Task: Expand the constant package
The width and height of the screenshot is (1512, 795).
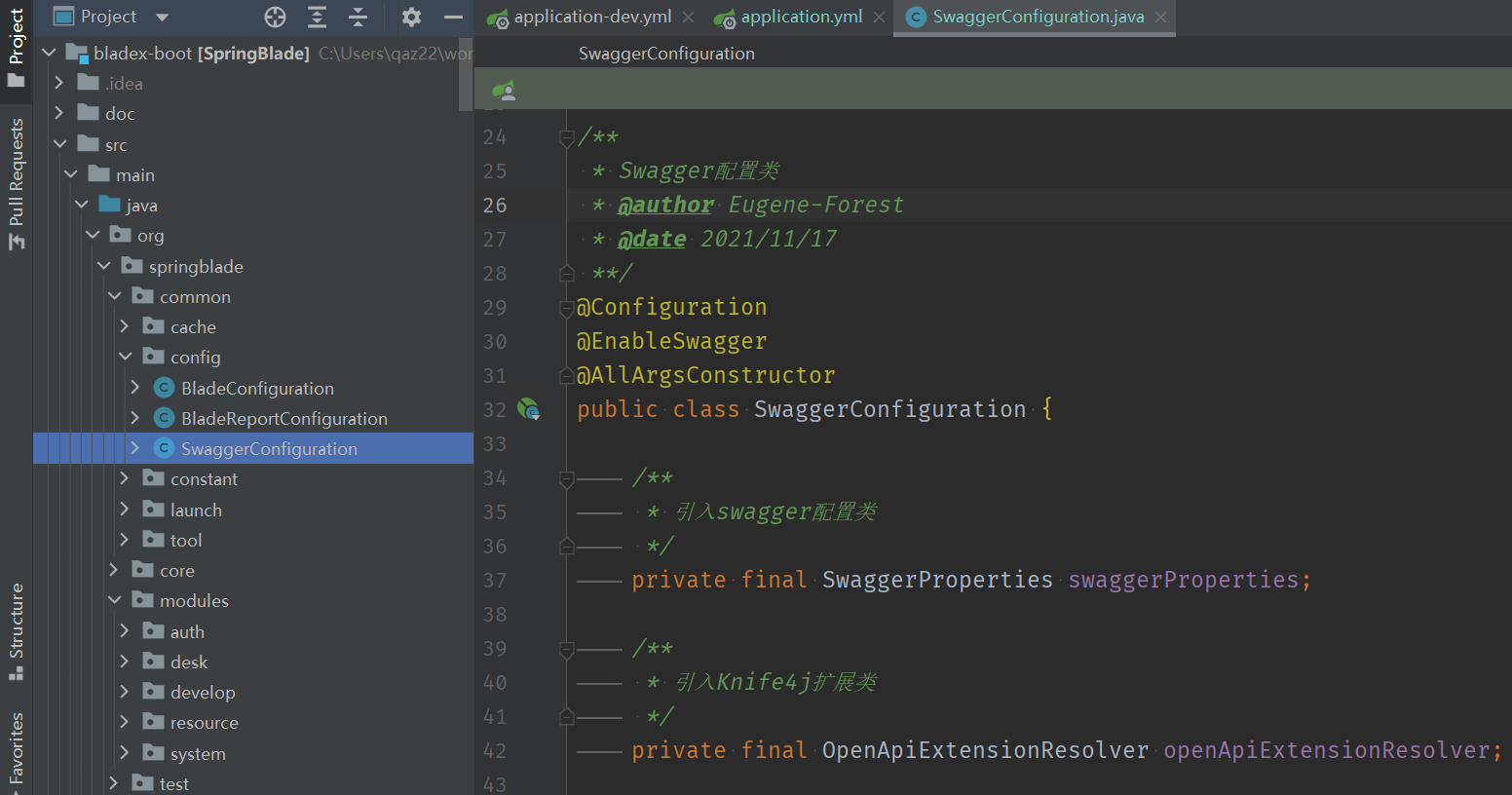Action: click(x=125, y=478)
